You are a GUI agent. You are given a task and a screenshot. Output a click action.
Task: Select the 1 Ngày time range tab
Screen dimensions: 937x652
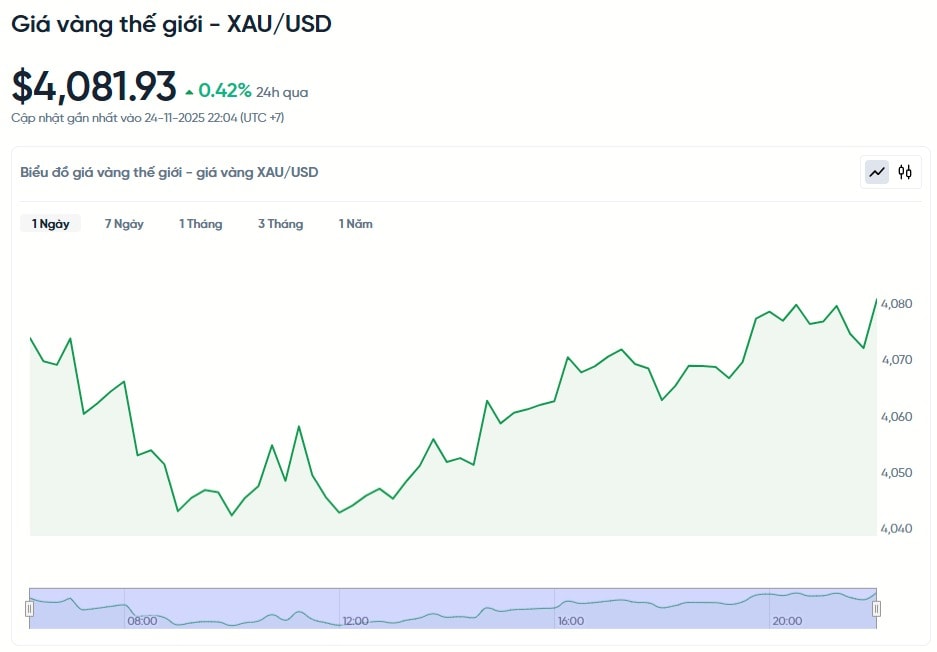click(x=50, y=224)
